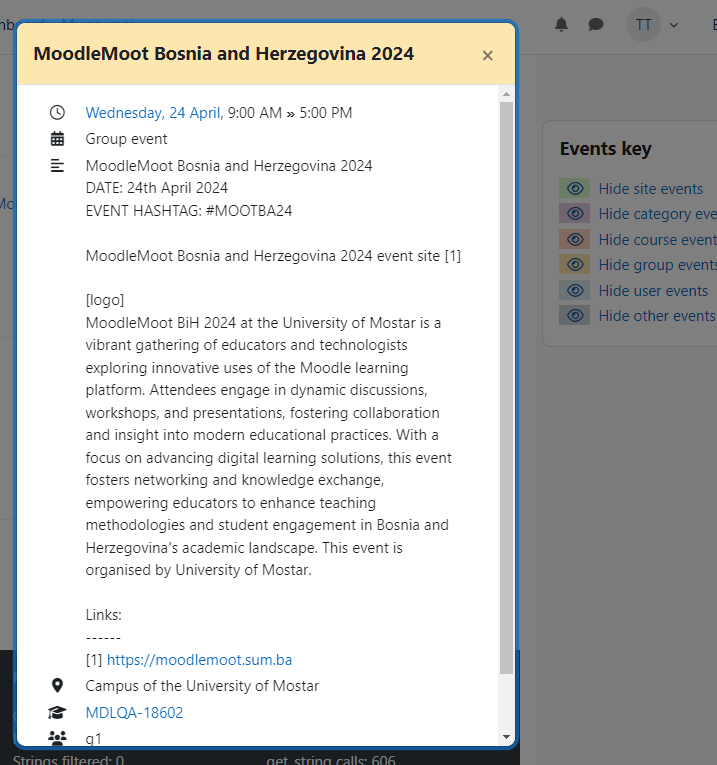Viewport: 717px width, 765px height.
Task: Expand the user menu chevron
Action: point(674,25)
